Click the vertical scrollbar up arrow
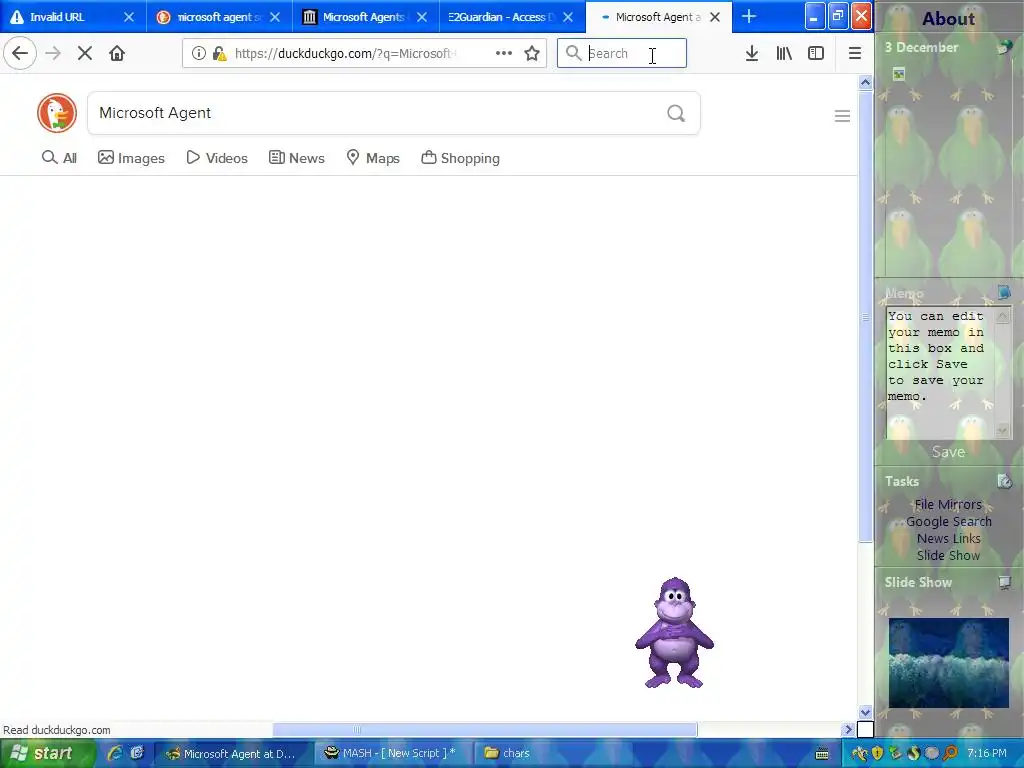 click(865, 82)
